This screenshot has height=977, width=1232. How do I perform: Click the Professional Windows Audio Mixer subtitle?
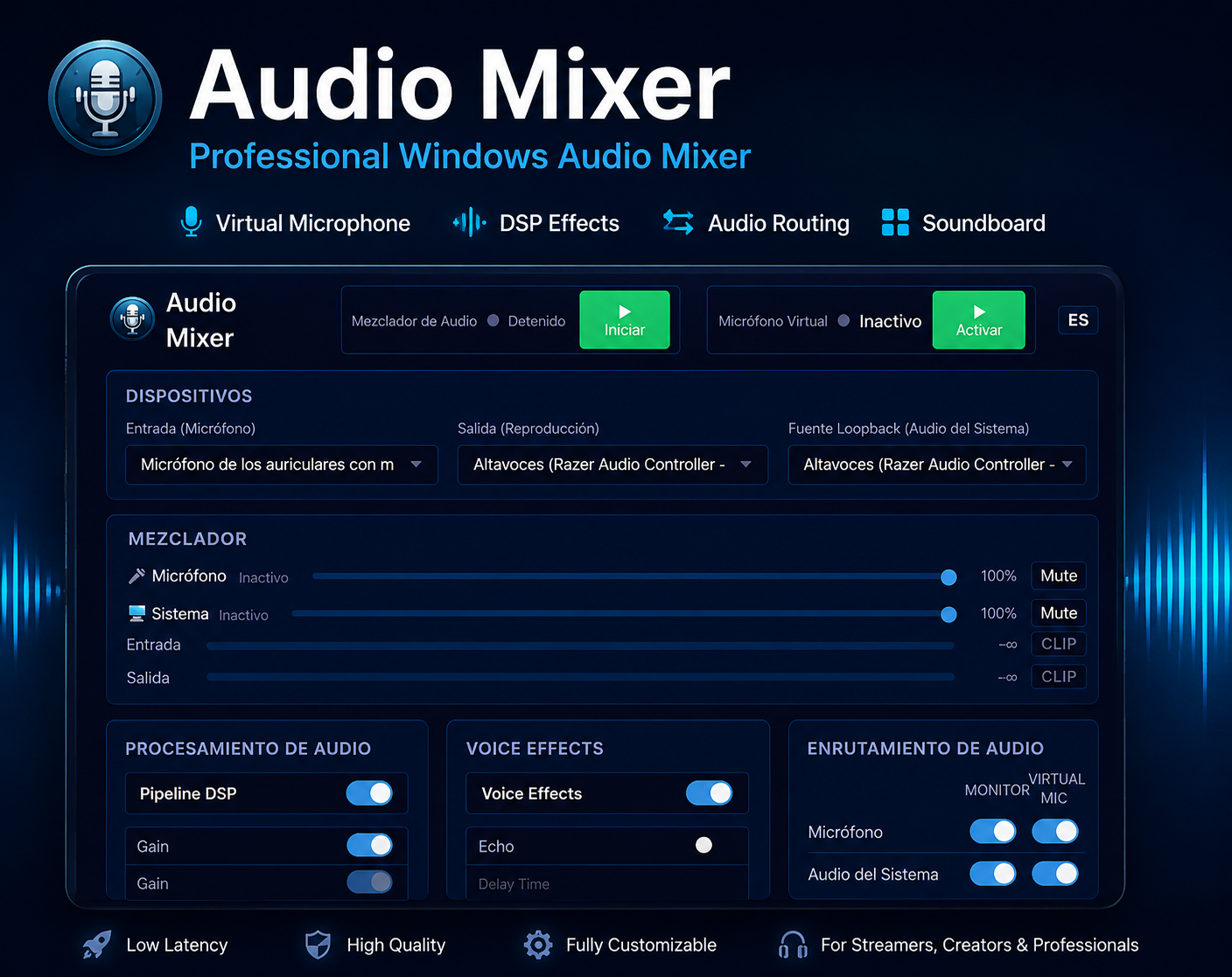coord(470,157)
